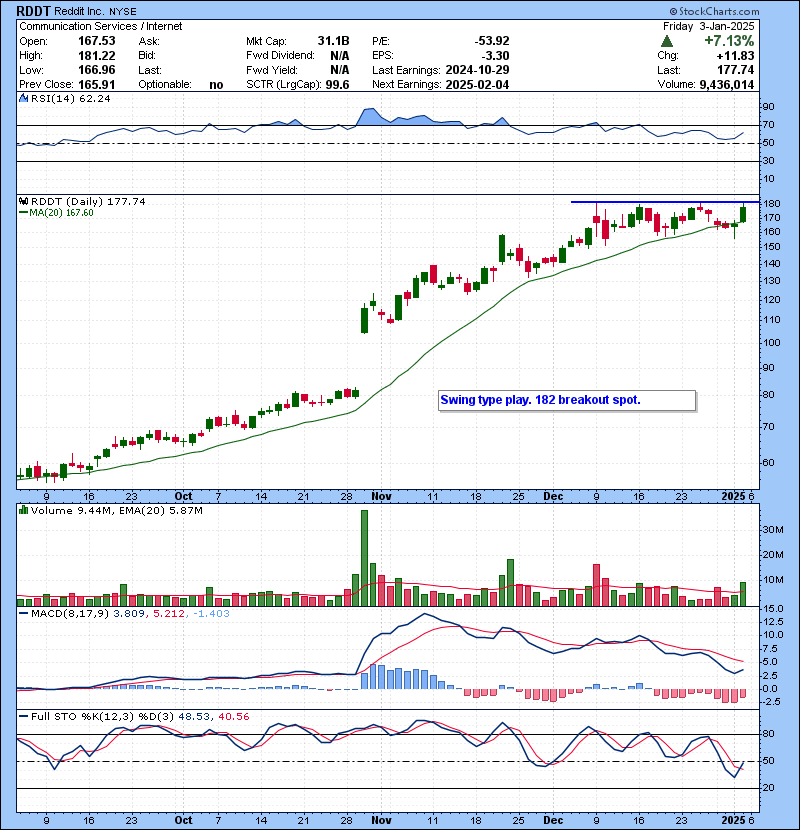The height and width of the screenshot is (830, 800).
Task: Click the 20M volume axis label
Action: click(x=773, y=555)
